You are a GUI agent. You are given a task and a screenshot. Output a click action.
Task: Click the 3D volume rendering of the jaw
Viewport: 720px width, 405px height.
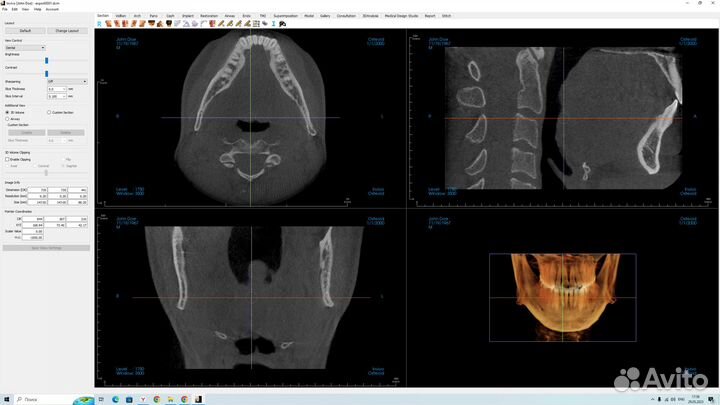pos(565,294)
